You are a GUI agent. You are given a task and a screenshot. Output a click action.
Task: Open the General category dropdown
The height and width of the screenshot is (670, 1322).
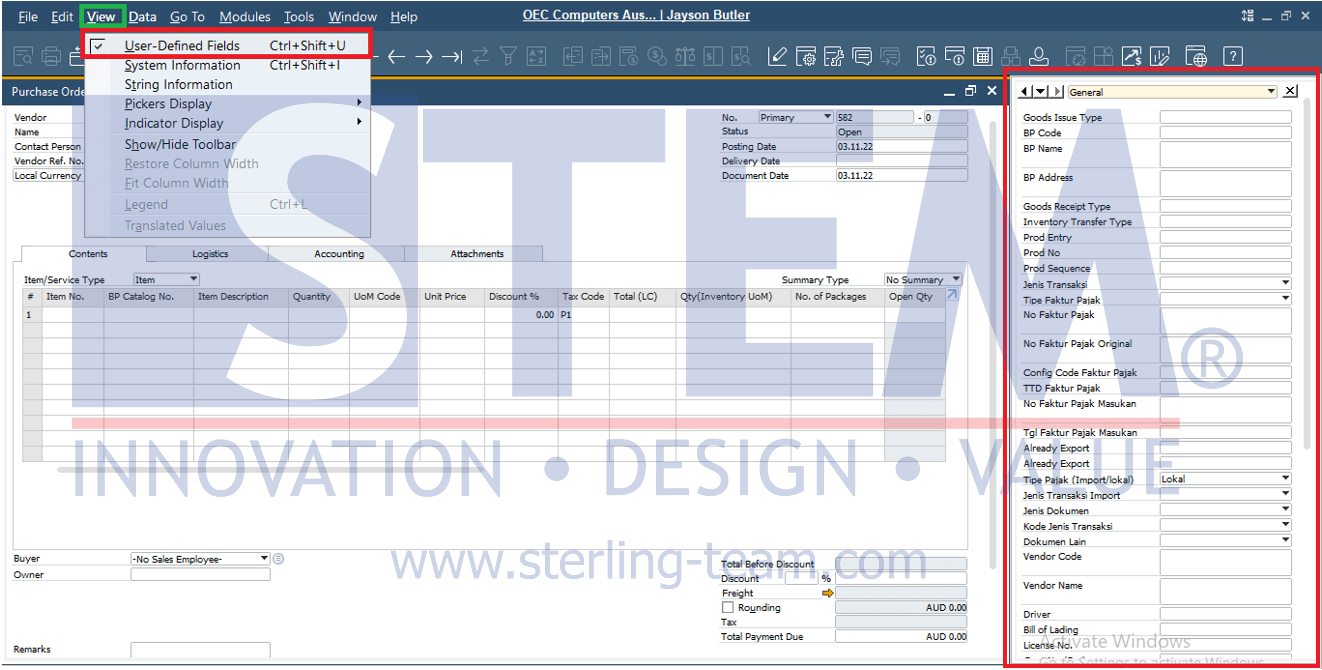point(1271,92)
